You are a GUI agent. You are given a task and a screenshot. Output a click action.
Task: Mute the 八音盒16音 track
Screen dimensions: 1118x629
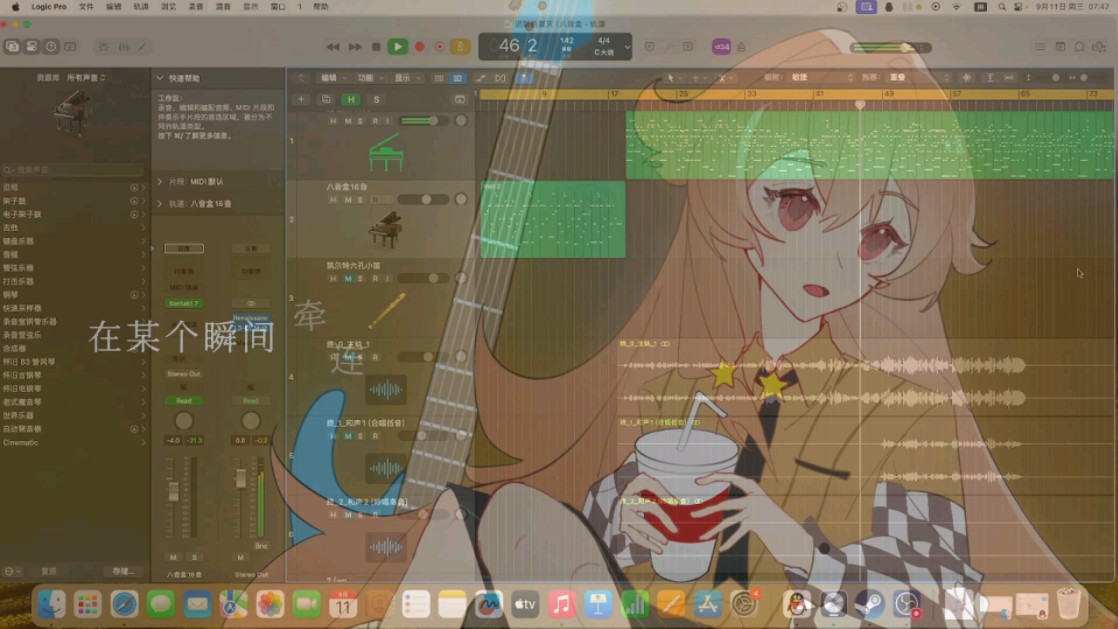pyautogui.click(x=348, y=200)
